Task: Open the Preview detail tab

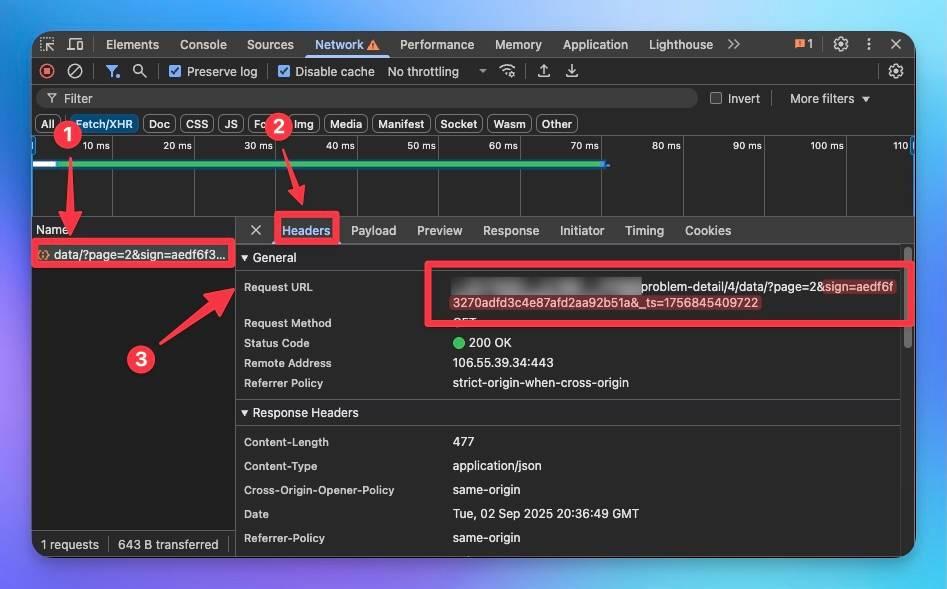Action: [x=439, y=230]
